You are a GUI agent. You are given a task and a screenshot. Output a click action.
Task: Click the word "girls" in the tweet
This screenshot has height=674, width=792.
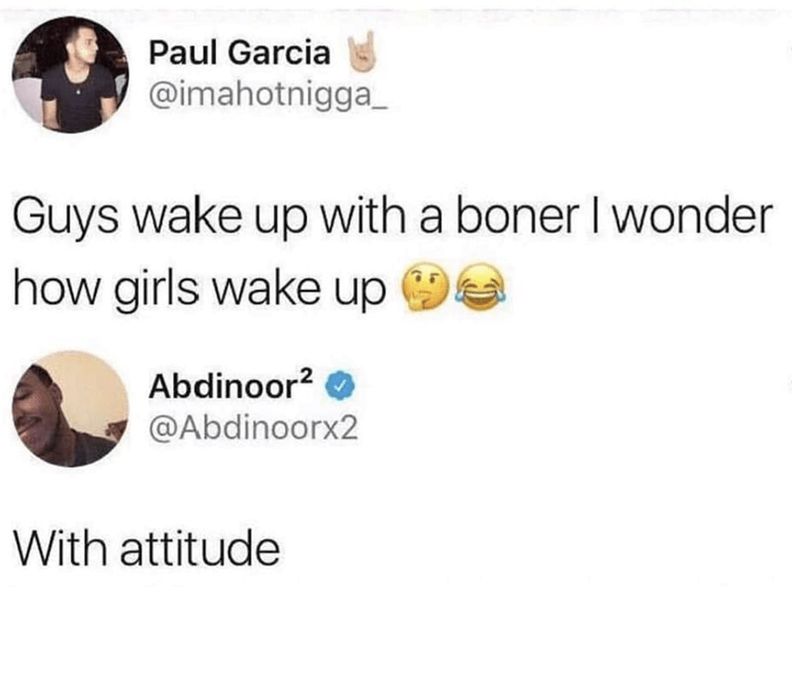(156, 291)
